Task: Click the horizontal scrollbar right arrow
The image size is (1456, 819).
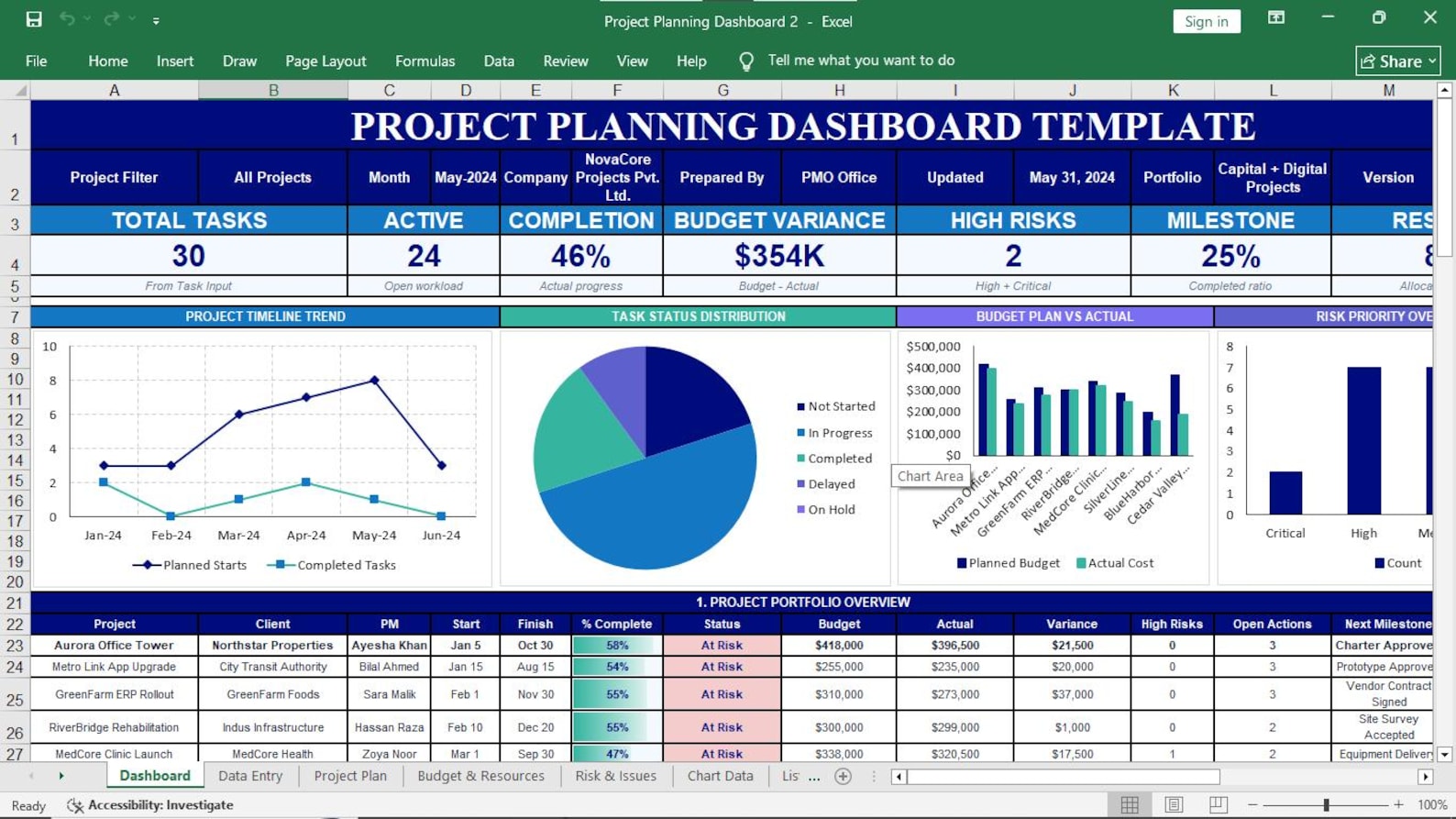Action: point(1425,777)
